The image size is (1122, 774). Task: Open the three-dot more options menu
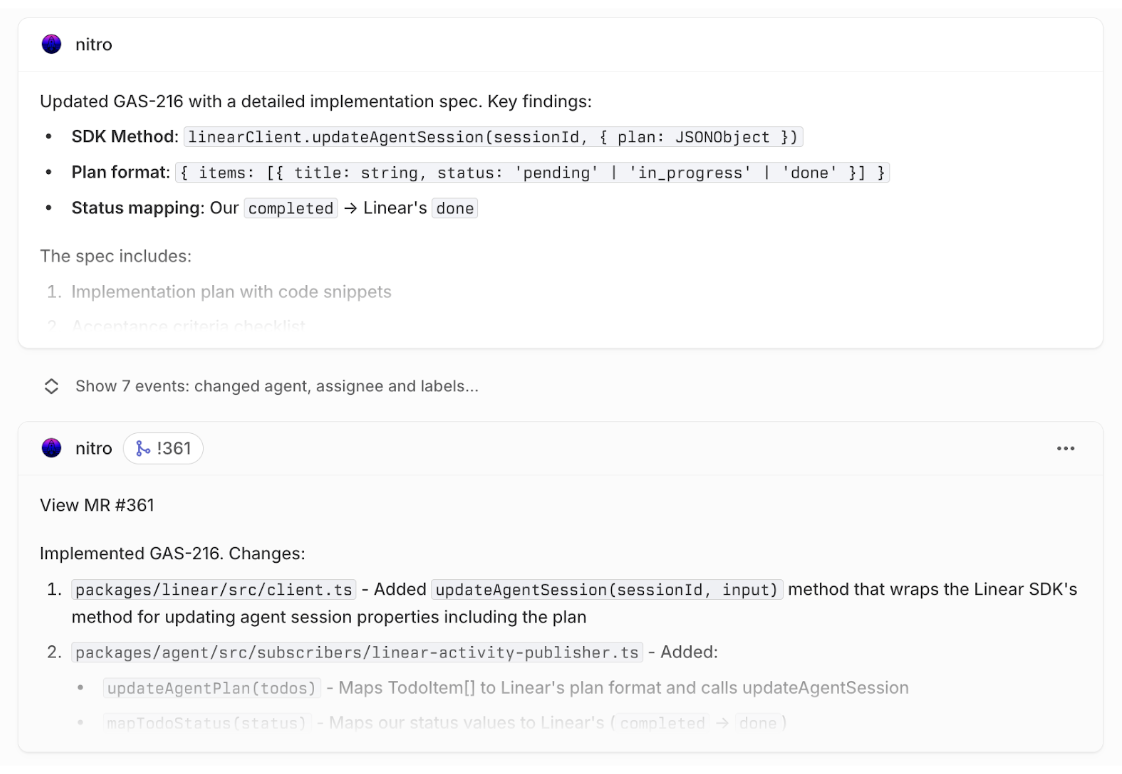(x=1066, y=449)
